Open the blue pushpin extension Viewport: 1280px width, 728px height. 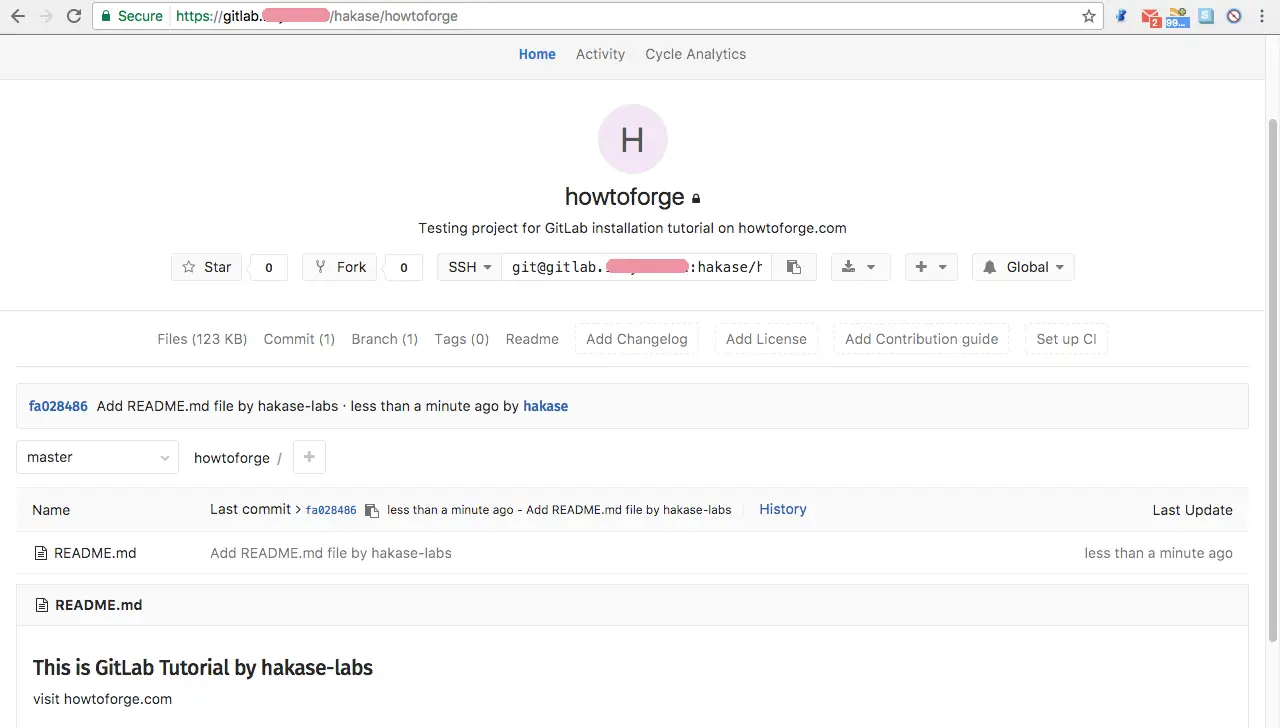(1122, 16)
